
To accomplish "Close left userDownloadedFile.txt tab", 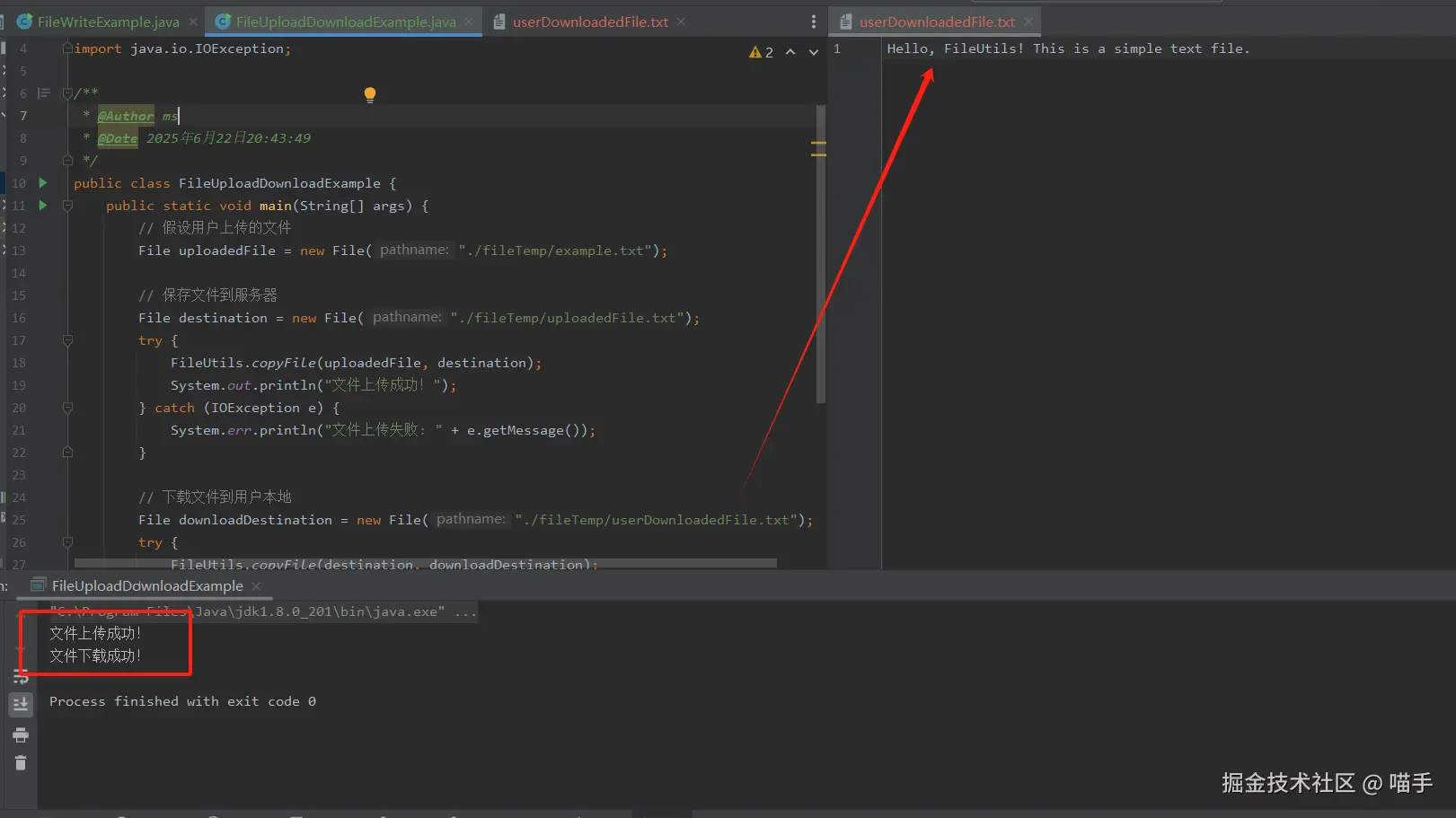I will pos(681,22).
